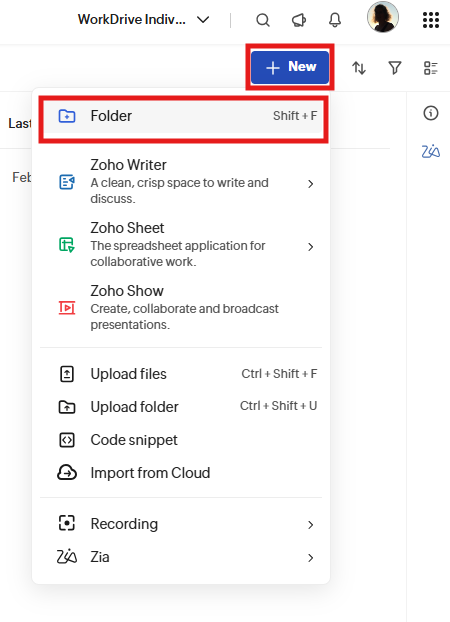450x622 pixels.
Task: Select Upload files menu item
Action: tap(181, 374)
